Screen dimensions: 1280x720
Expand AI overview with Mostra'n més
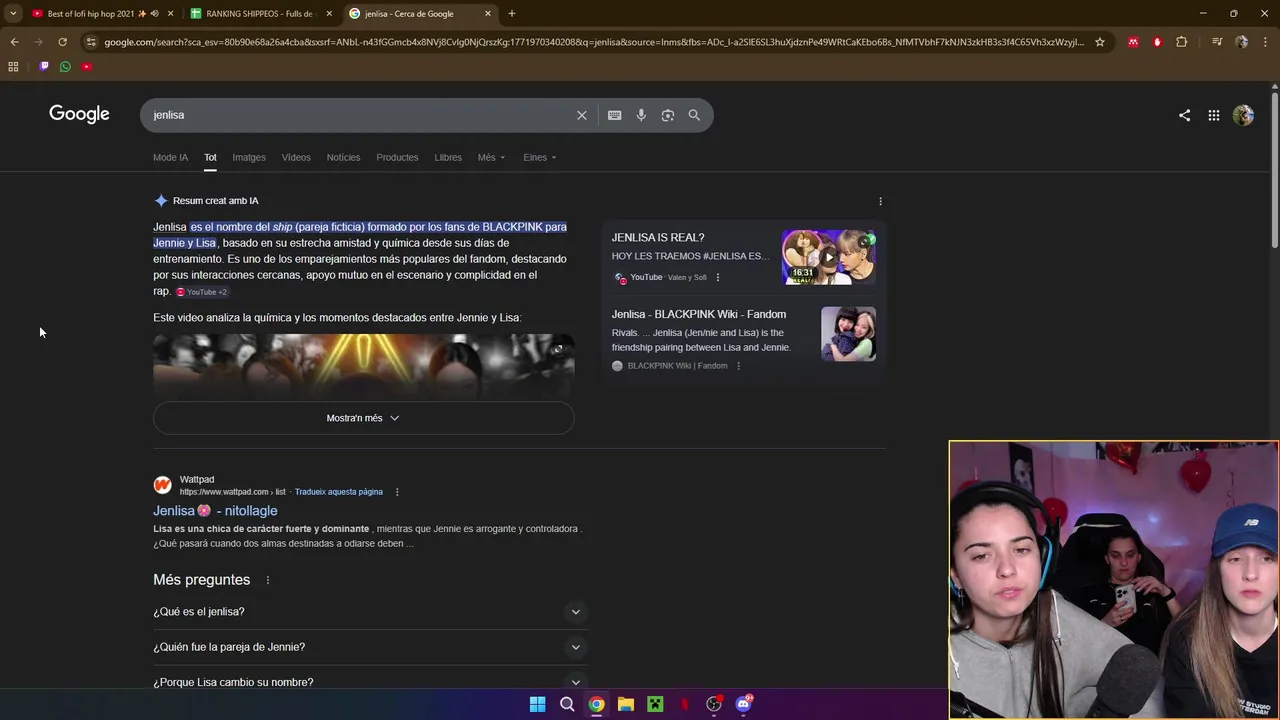tap(363, 418)
